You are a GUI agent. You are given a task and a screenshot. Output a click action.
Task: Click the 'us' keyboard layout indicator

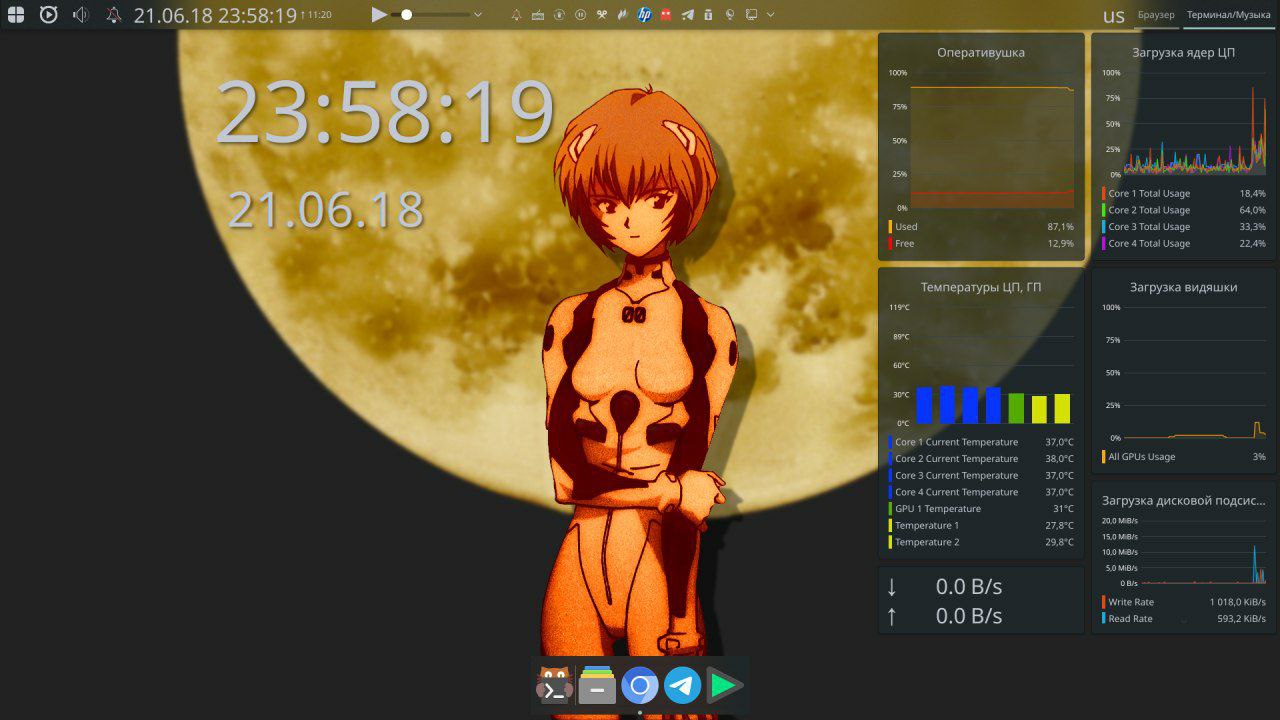pyautogui.click(x=1113, y=15)
